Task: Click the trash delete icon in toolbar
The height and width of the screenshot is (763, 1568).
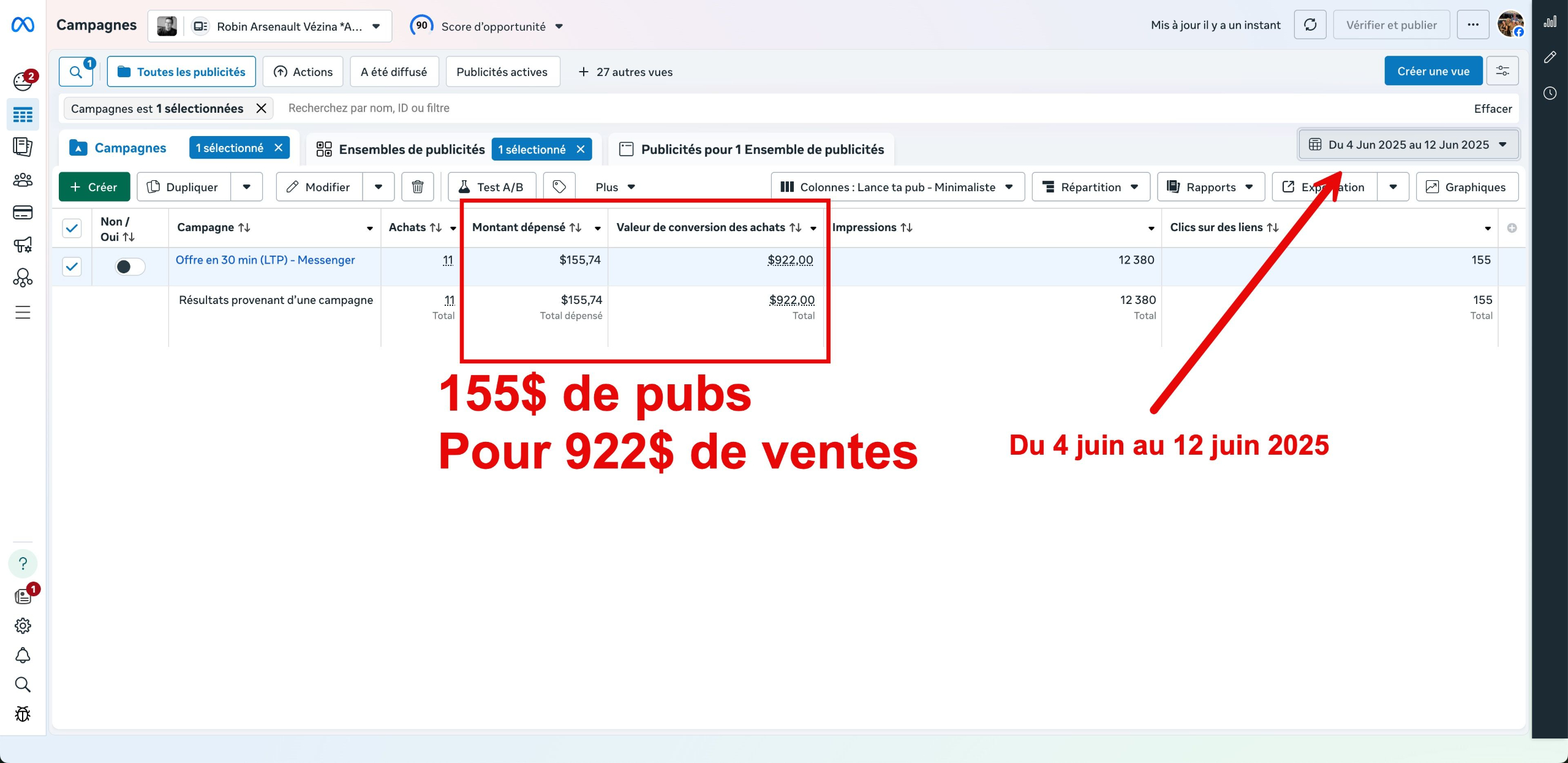Action: (417, 187)
